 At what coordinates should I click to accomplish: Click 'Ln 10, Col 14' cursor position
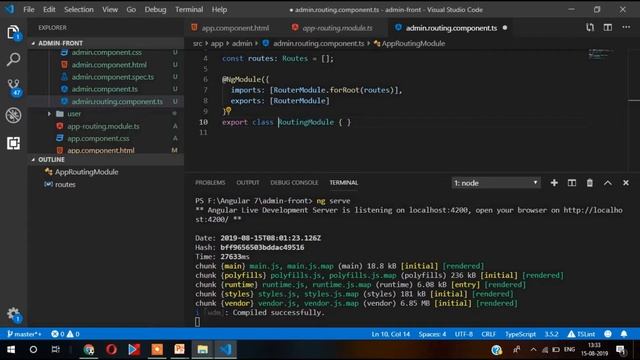click(x=390, y=334)
